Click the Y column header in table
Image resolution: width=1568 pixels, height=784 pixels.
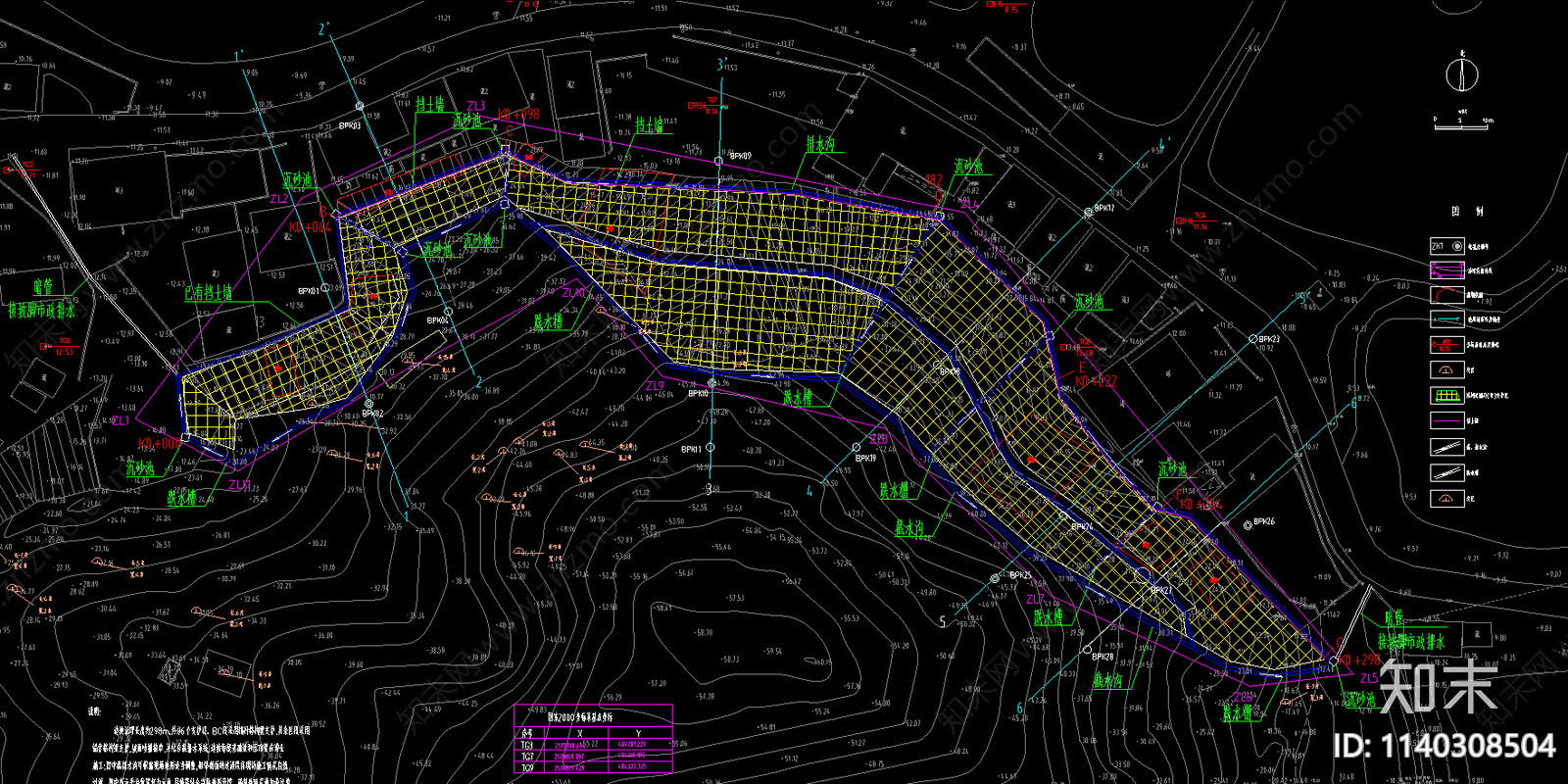639,733
